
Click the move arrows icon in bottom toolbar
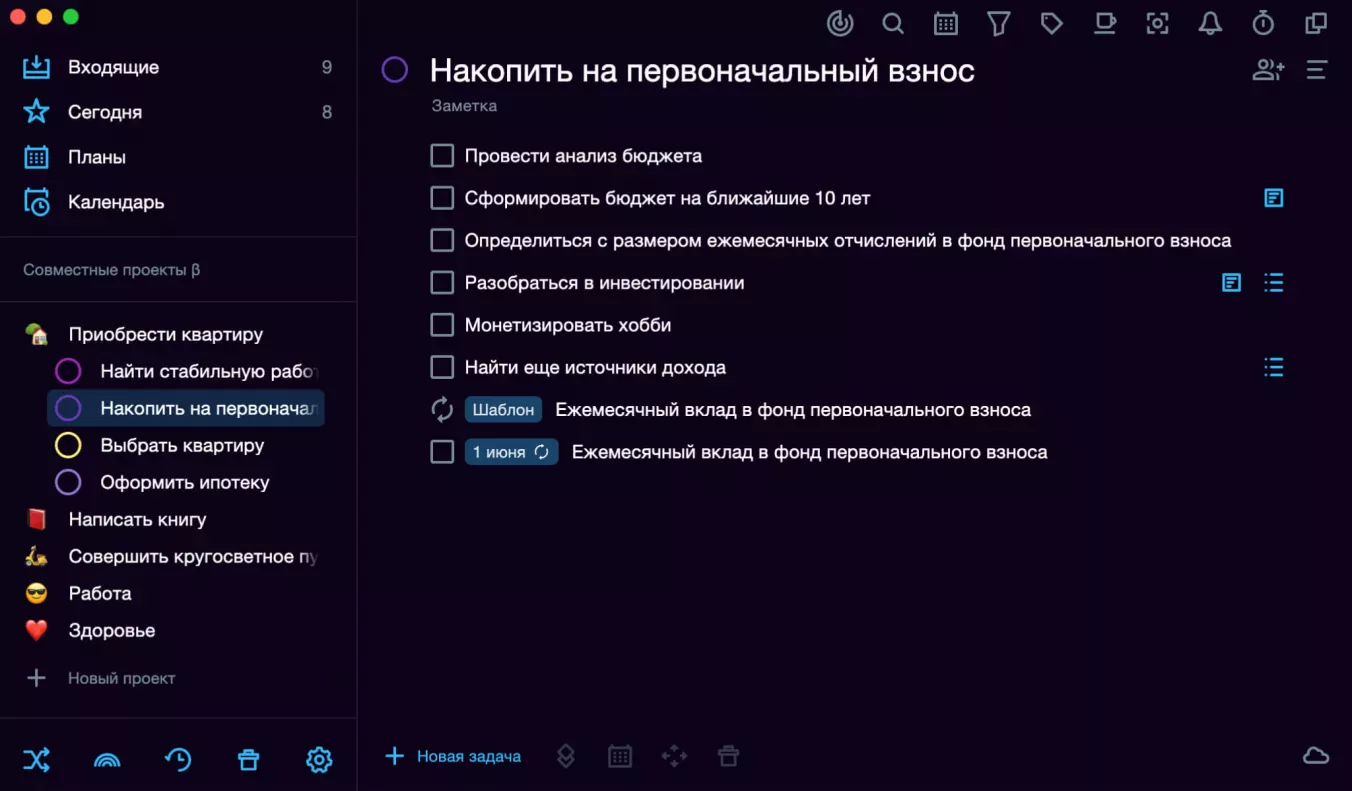click(x=674, y=756)
